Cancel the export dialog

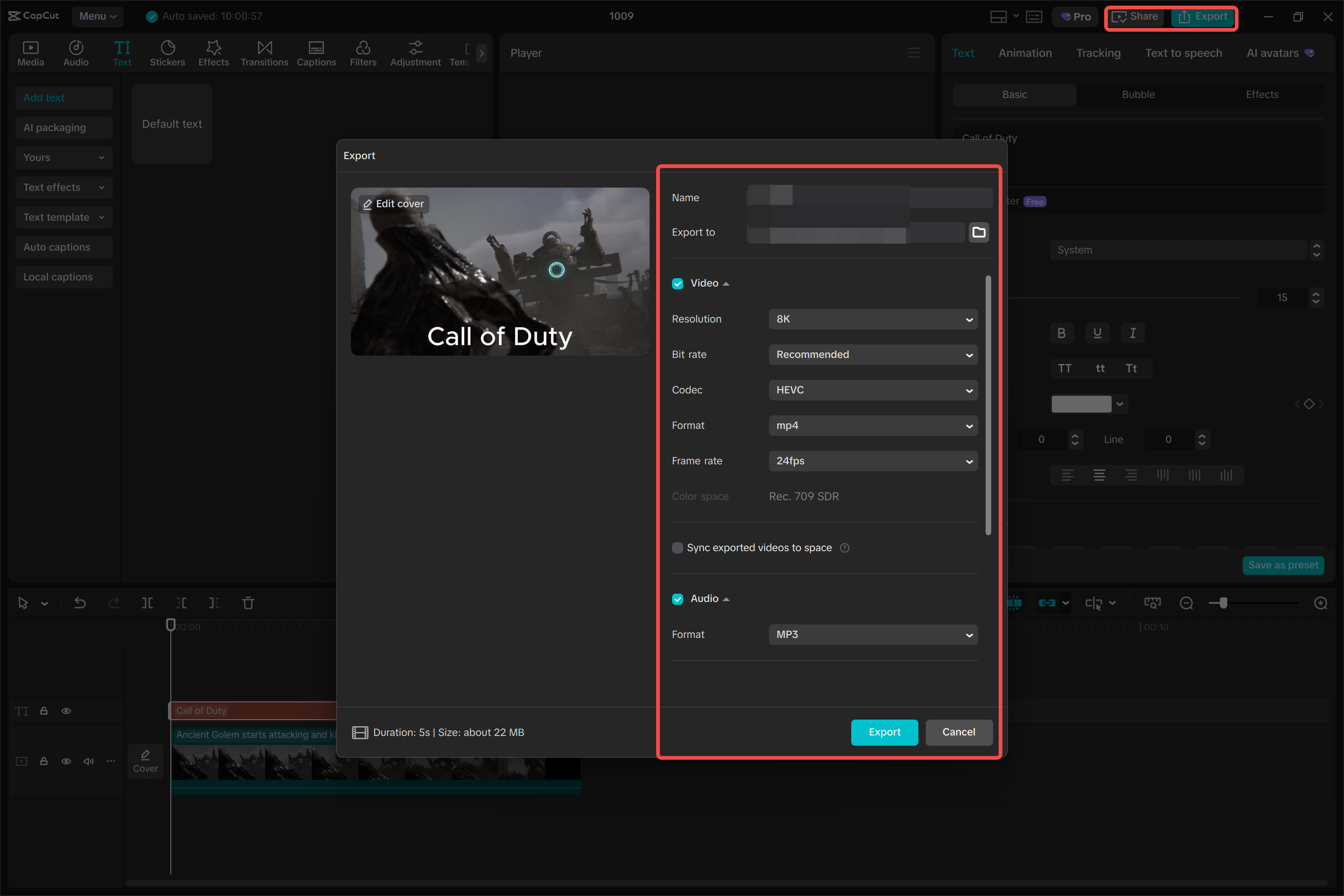(958, 732)
